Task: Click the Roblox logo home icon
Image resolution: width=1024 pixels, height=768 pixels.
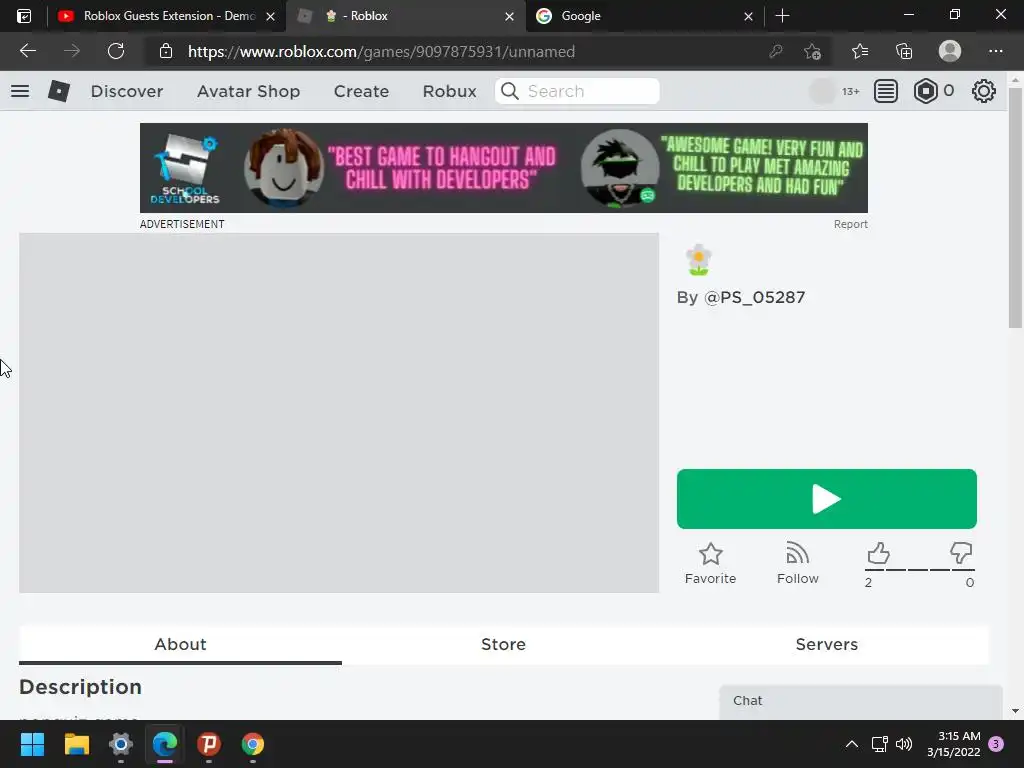Action: (x=59, y=91)
